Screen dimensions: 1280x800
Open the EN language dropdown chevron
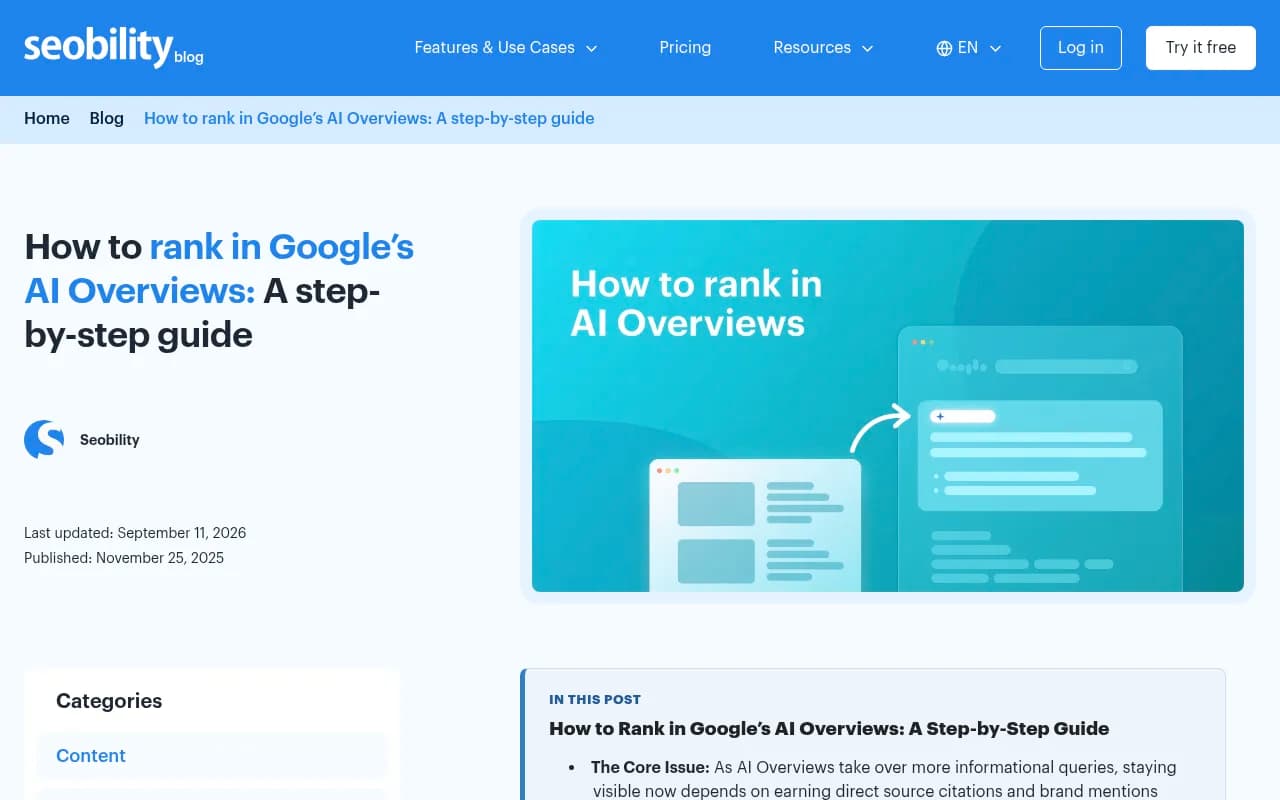[x=995, y=48]
